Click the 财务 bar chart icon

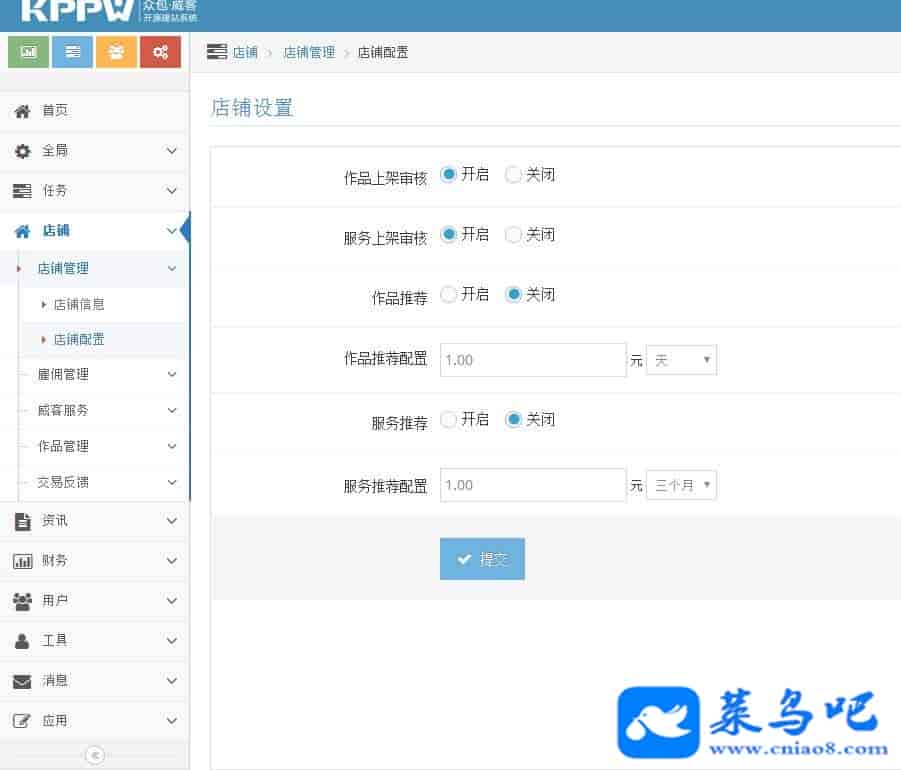pos(22,561)
